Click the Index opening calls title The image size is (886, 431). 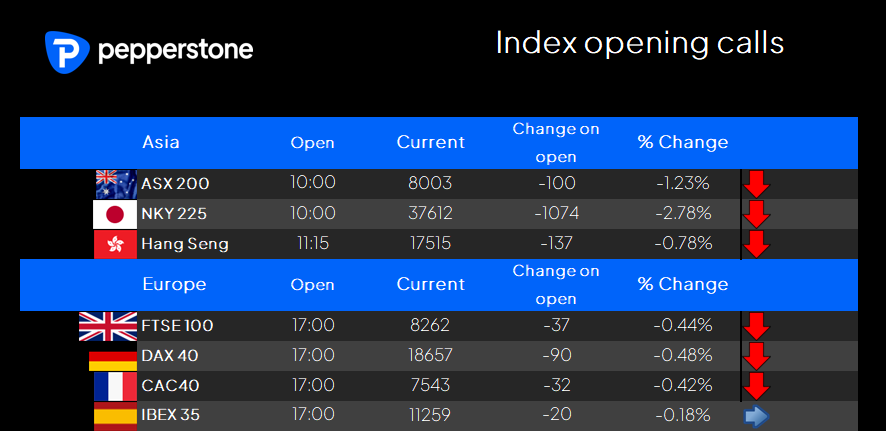tap(640, 43)
